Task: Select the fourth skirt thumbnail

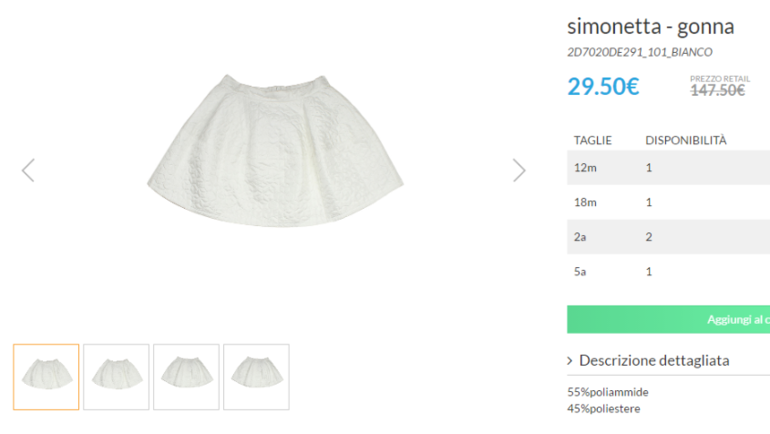Action: click(x=256, y=377)
